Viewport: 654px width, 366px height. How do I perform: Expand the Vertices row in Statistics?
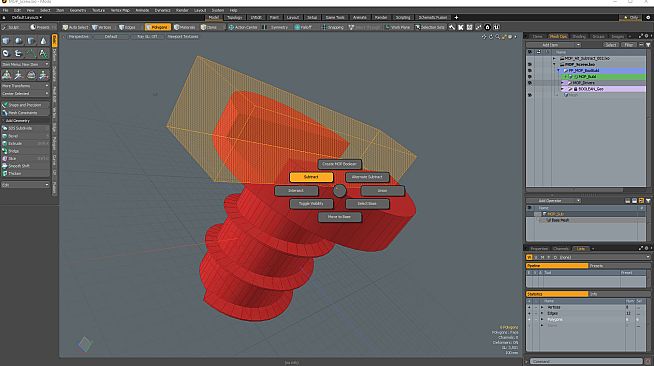coord(542,307)
